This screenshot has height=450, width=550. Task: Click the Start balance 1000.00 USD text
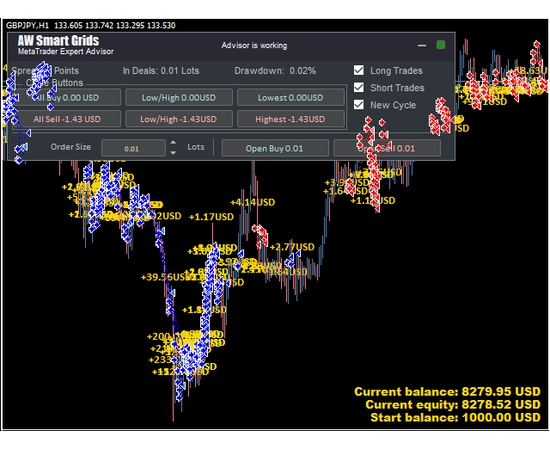click(x=455, y=417)
